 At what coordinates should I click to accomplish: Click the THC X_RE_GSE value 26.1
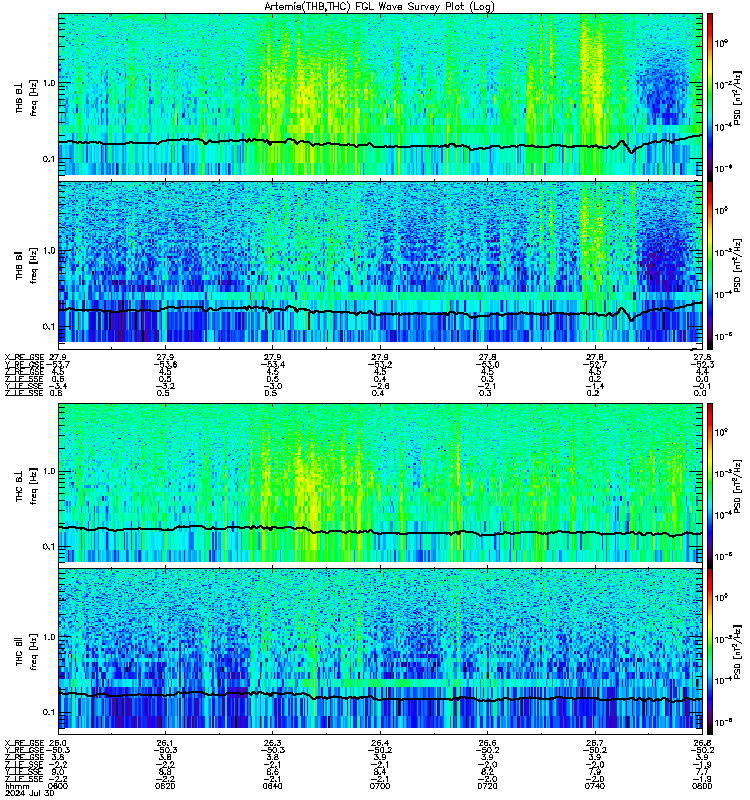click(x=165, y=743)
